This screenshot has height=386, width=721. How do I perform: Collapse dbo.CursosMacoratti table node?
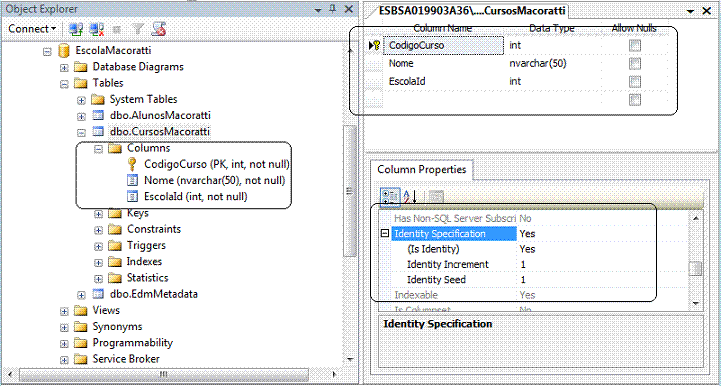click(81, 133)
